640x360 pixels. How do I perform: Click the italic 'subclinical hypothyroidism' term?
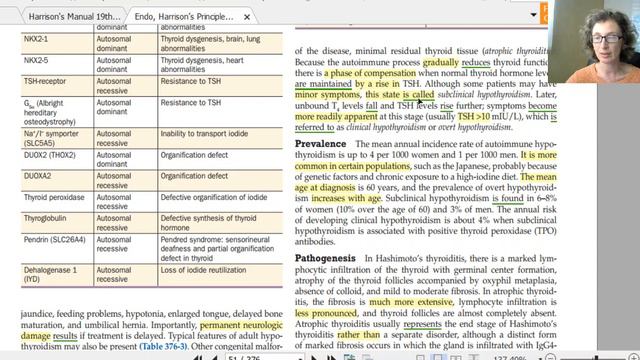pos(484,95)
